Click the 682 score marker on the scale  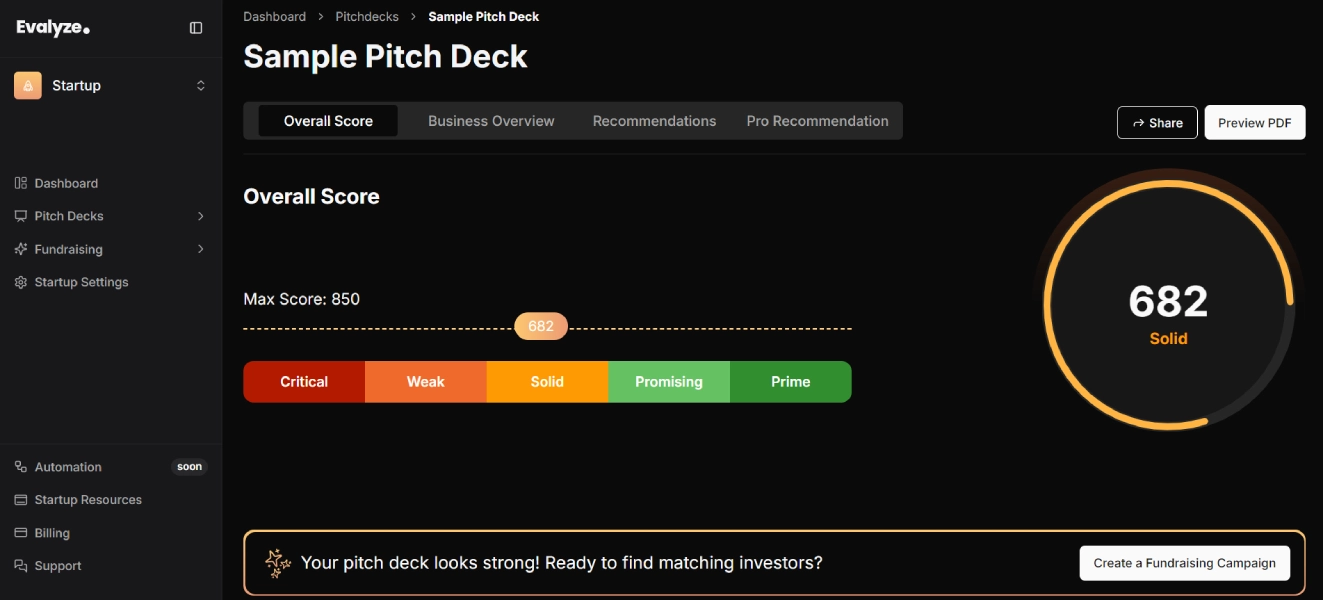[540, 326]
